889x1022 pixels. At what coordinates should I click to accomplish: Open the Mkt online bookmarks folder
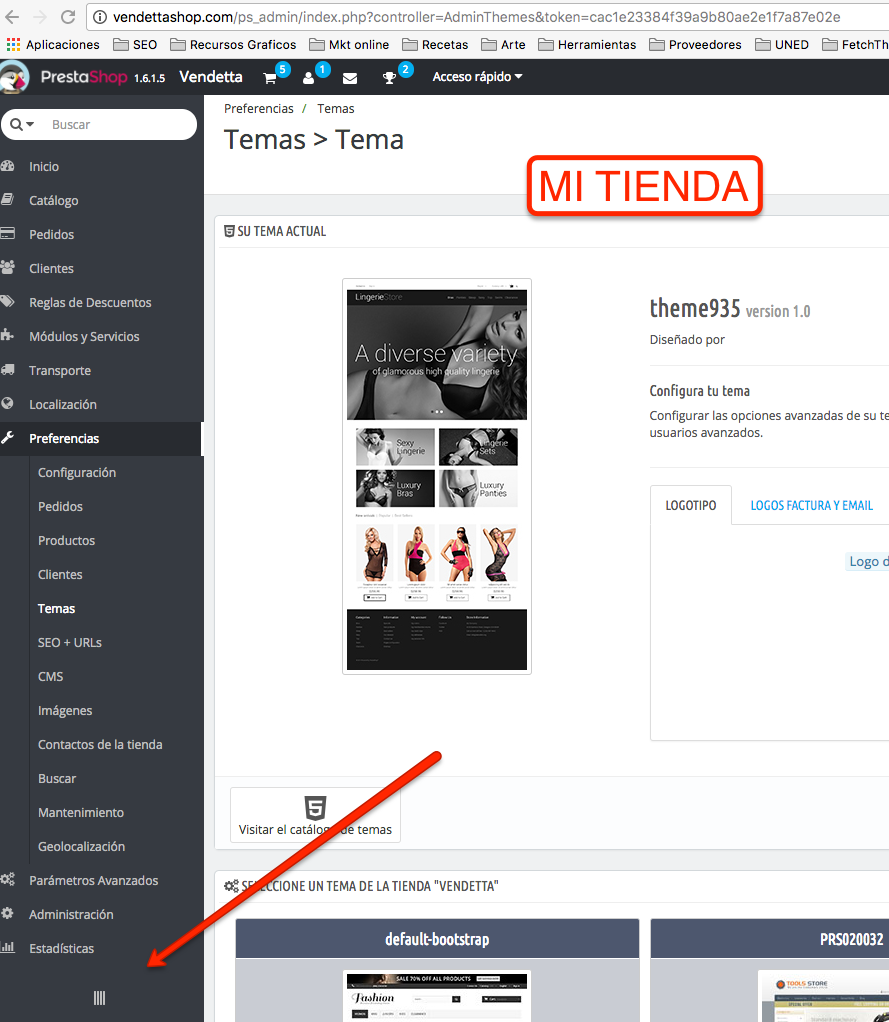(349, 44)
